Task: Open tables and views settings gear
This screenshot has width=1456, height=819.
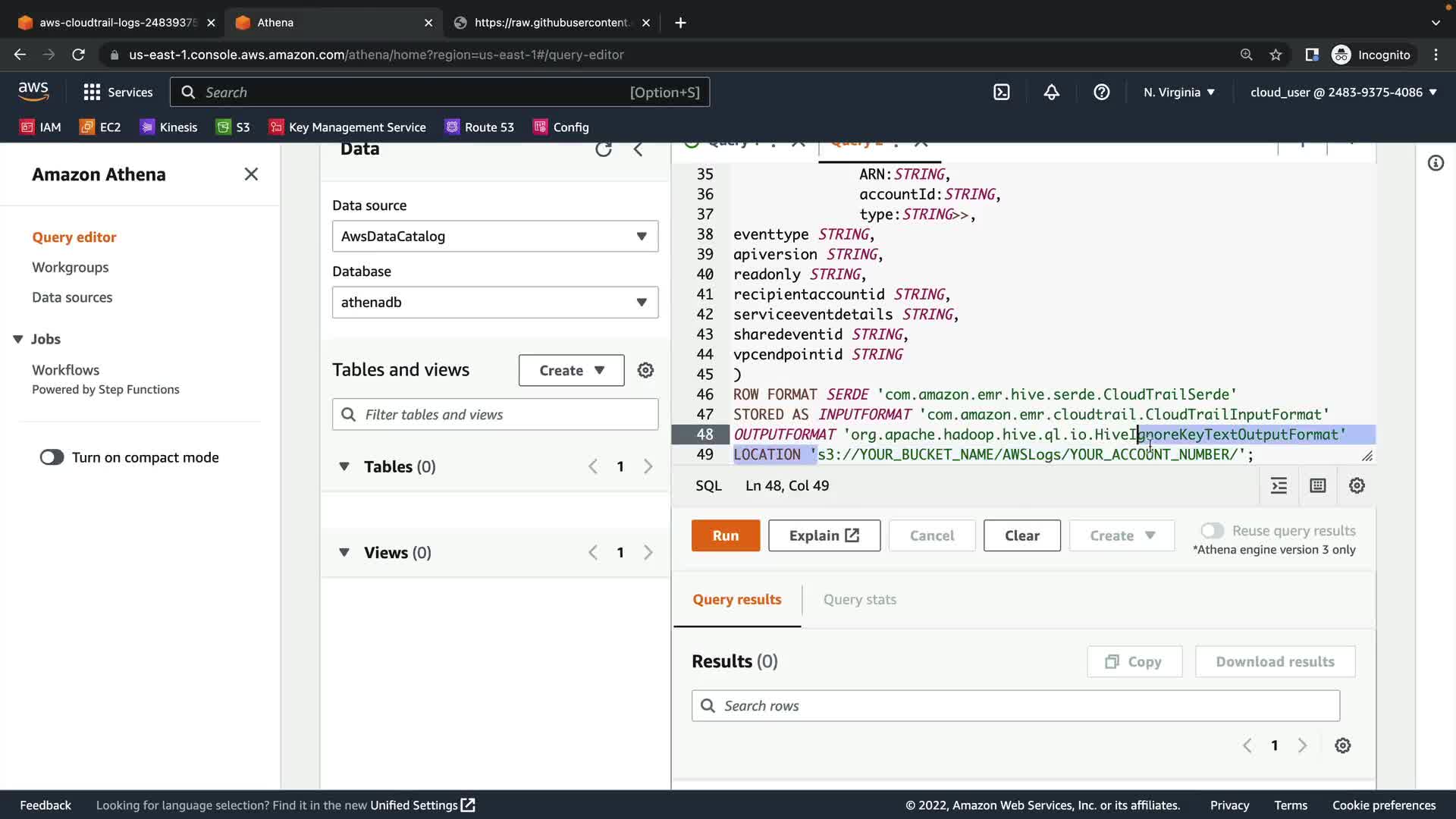Action: click(x=645, y=370)
